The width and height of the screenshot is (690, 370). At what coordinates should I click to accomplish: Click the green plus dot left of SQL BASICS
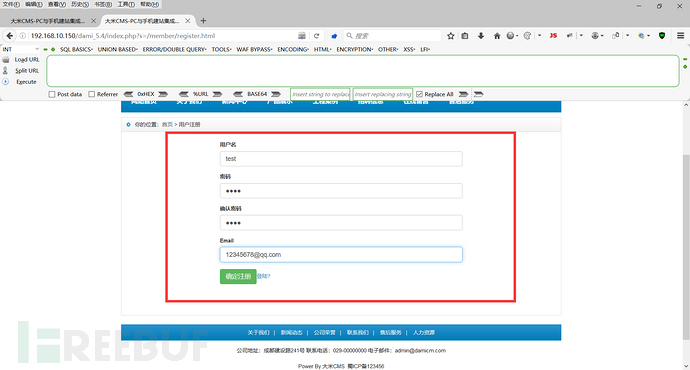[x=53, y=49]
